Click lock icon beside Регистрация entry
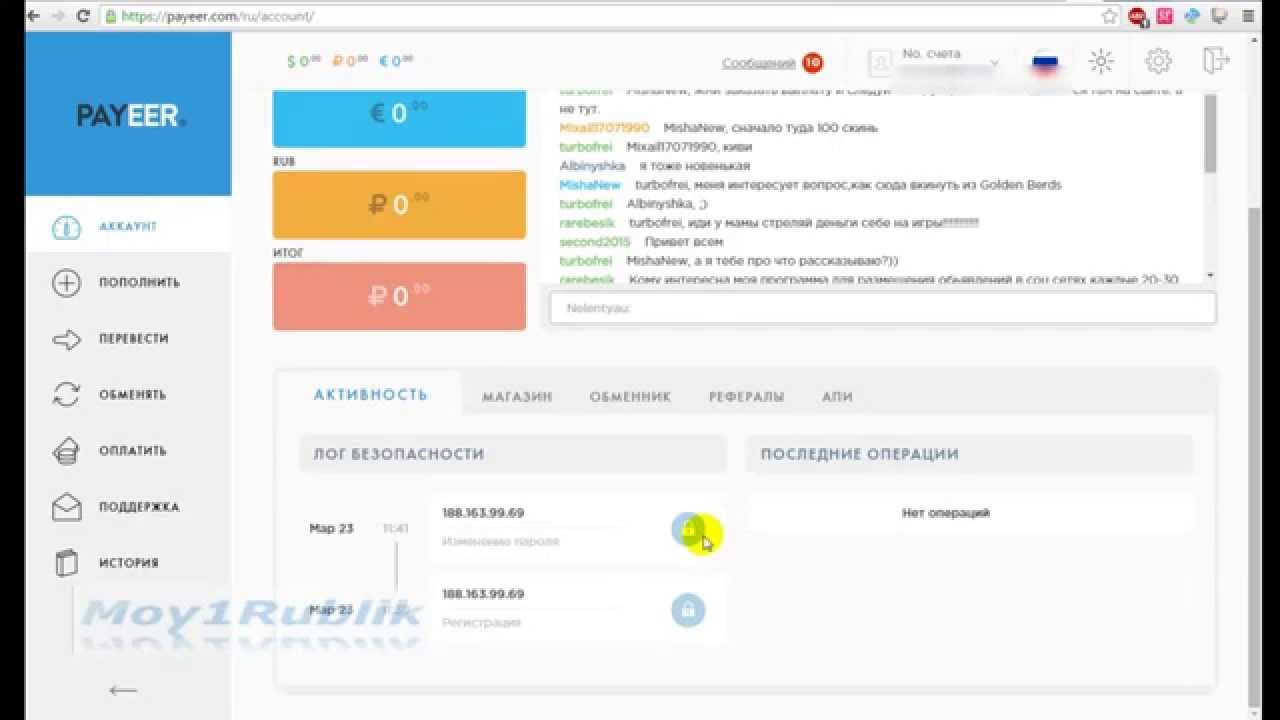 pos(688,609)
